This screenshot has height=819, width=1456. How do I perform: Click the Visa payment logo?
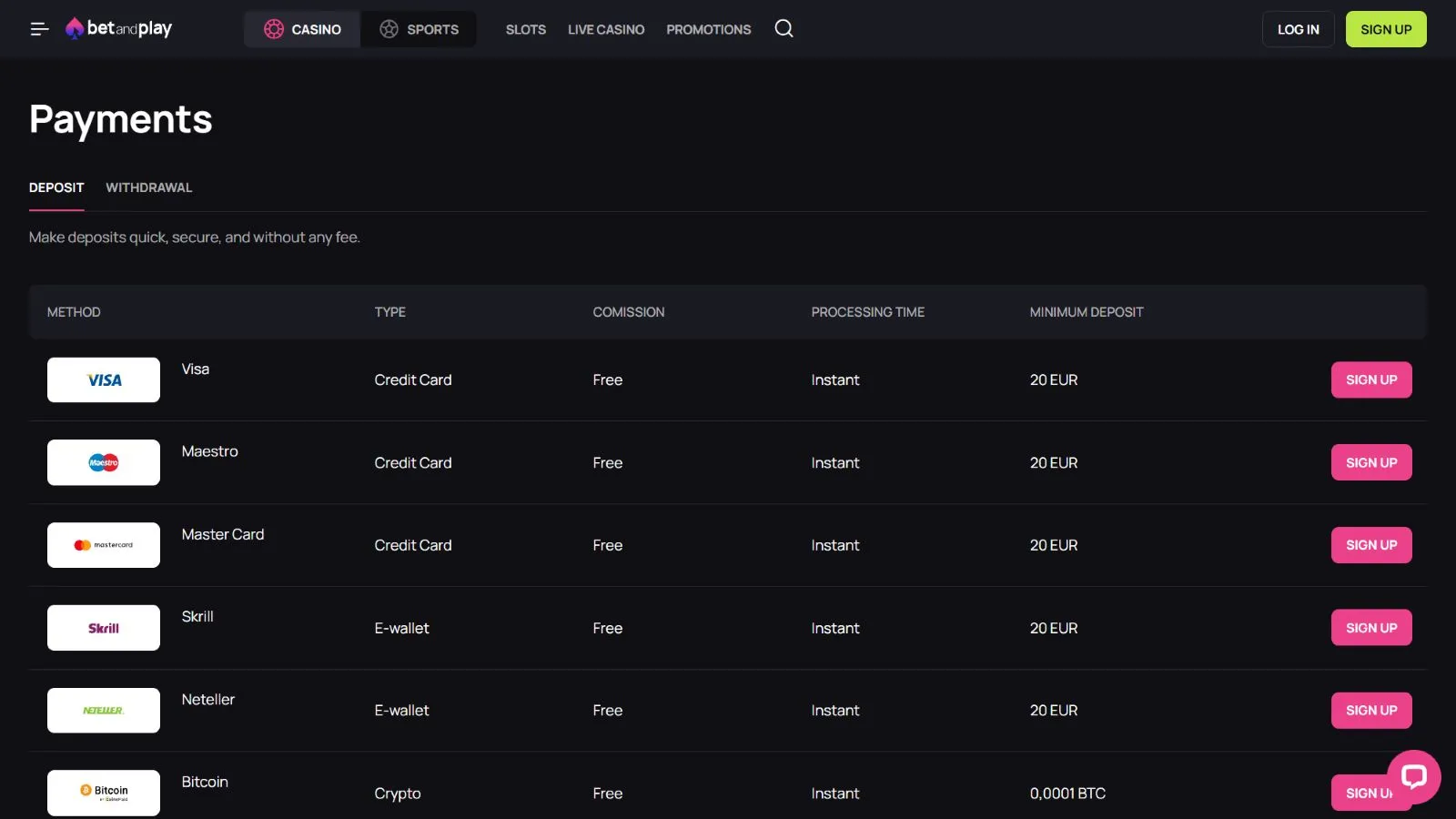tap(104, 380)
